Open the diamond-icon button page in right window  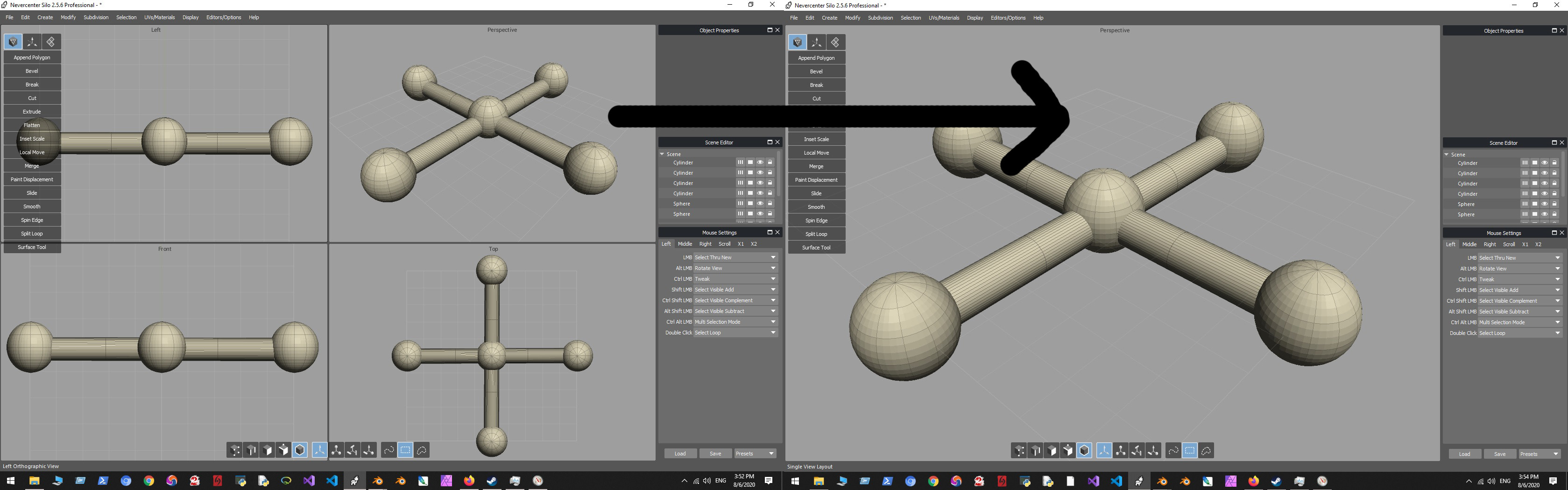tap(836, 42)
